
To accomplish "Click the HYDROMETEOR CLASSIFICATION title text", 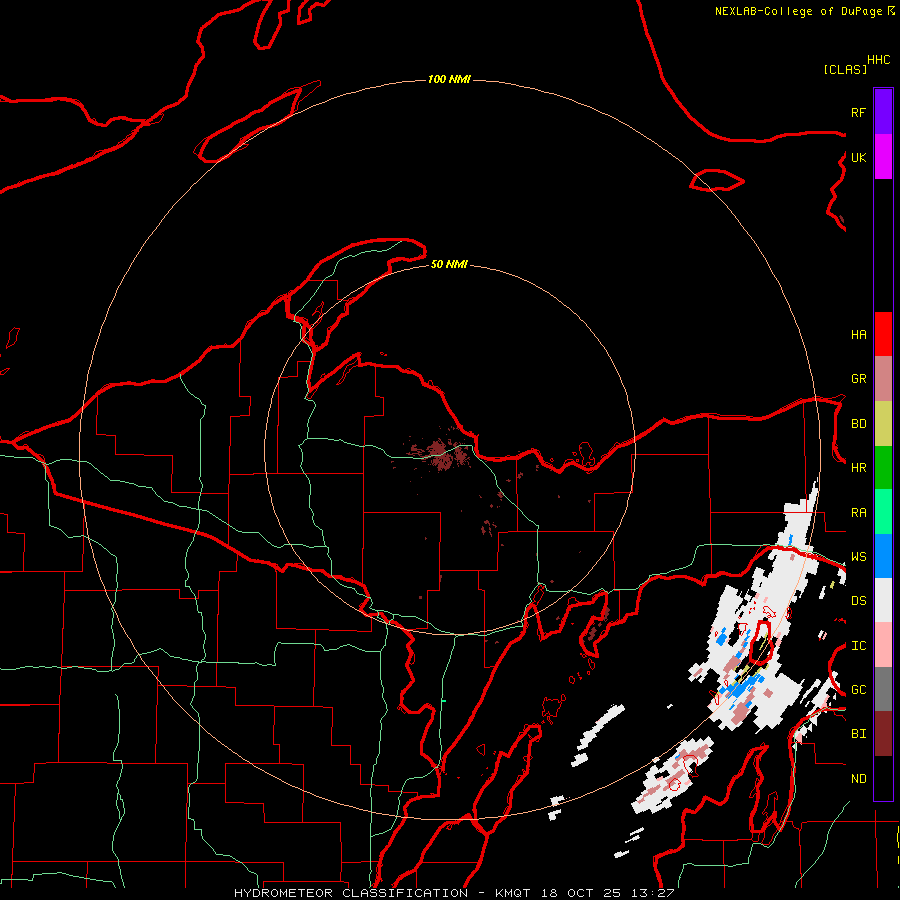I will (x=351, y=893).
